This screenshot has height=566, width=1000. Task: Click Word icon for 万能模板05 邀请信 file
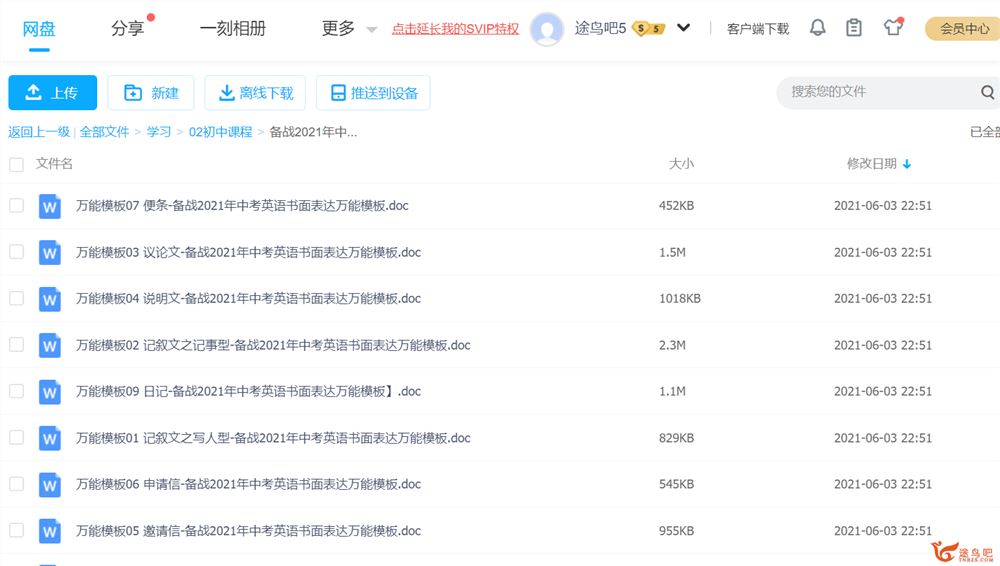(x=50, y=531)
